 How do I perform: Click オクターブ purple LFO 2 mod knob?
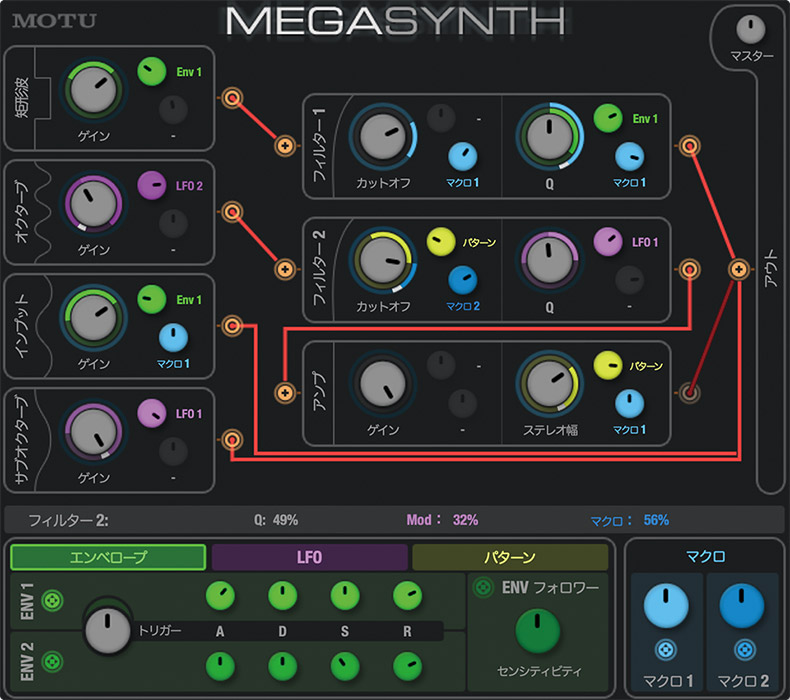pyautogui.click(x=152, y=185)
